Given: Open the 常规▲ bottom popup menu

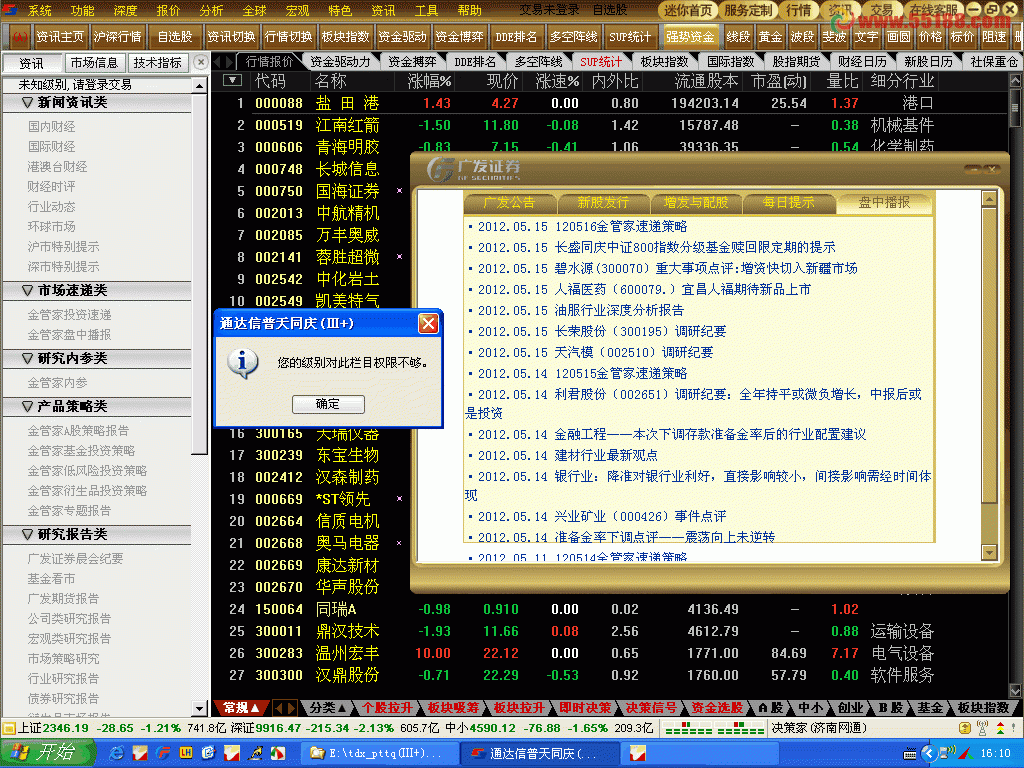Looking at the screenshot, I should click(x=240, y=708).
